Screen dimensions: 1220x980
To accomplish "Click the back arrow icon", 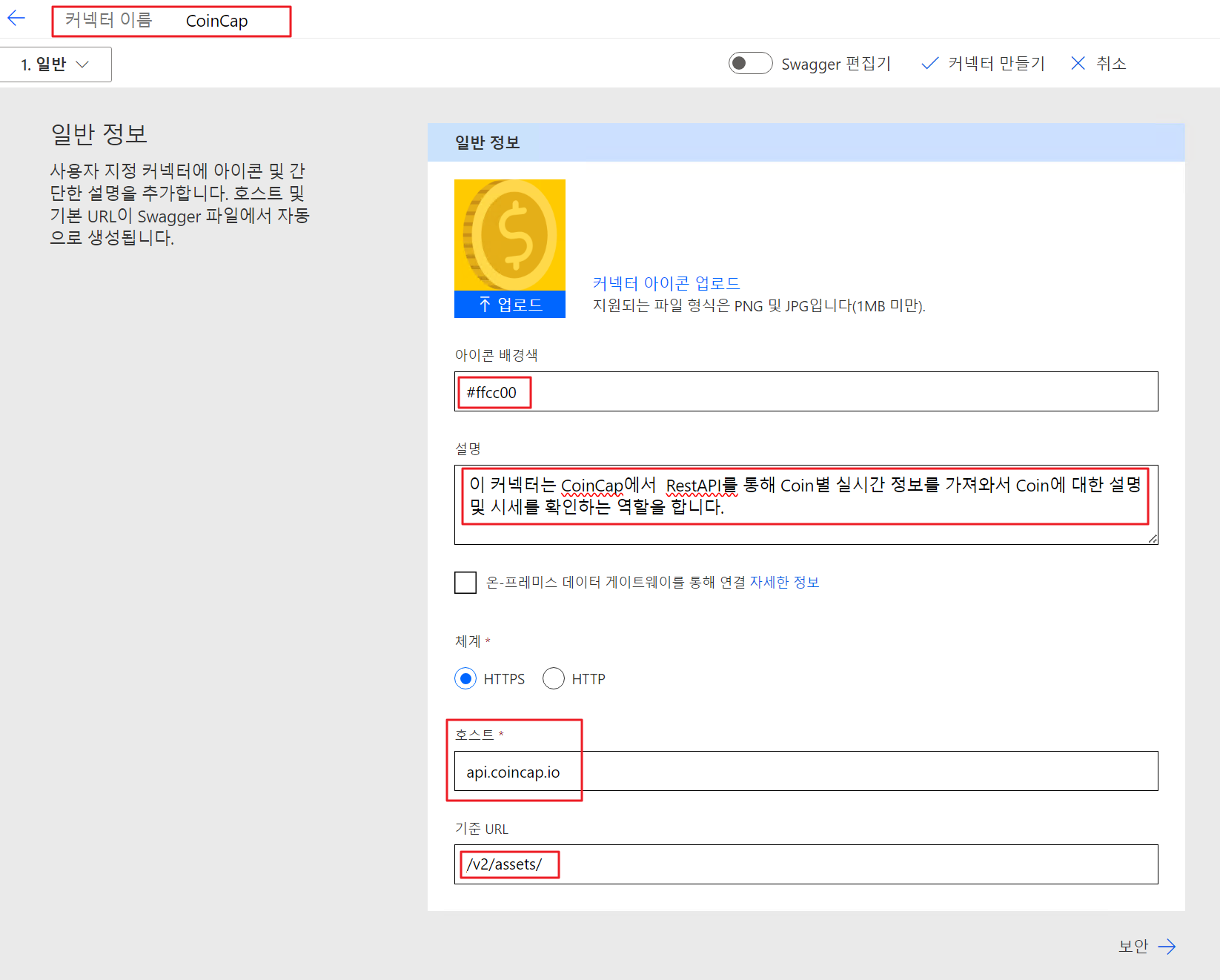I will tap(16, 19).
